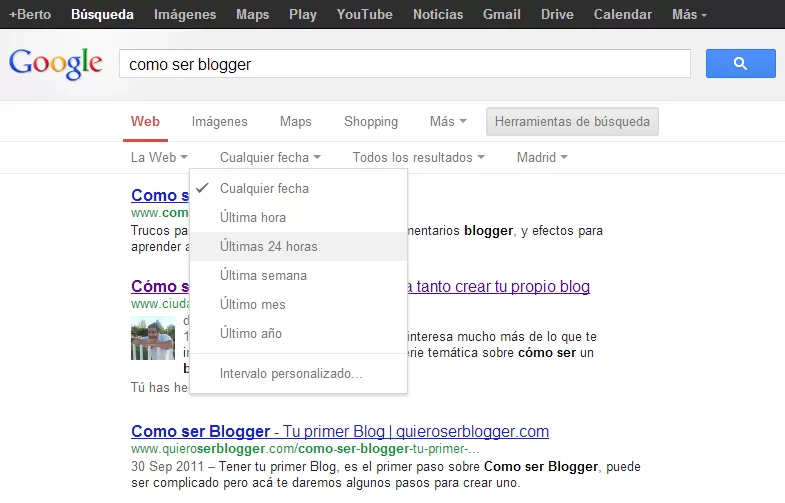Choose Última semana option

(298, 276)
